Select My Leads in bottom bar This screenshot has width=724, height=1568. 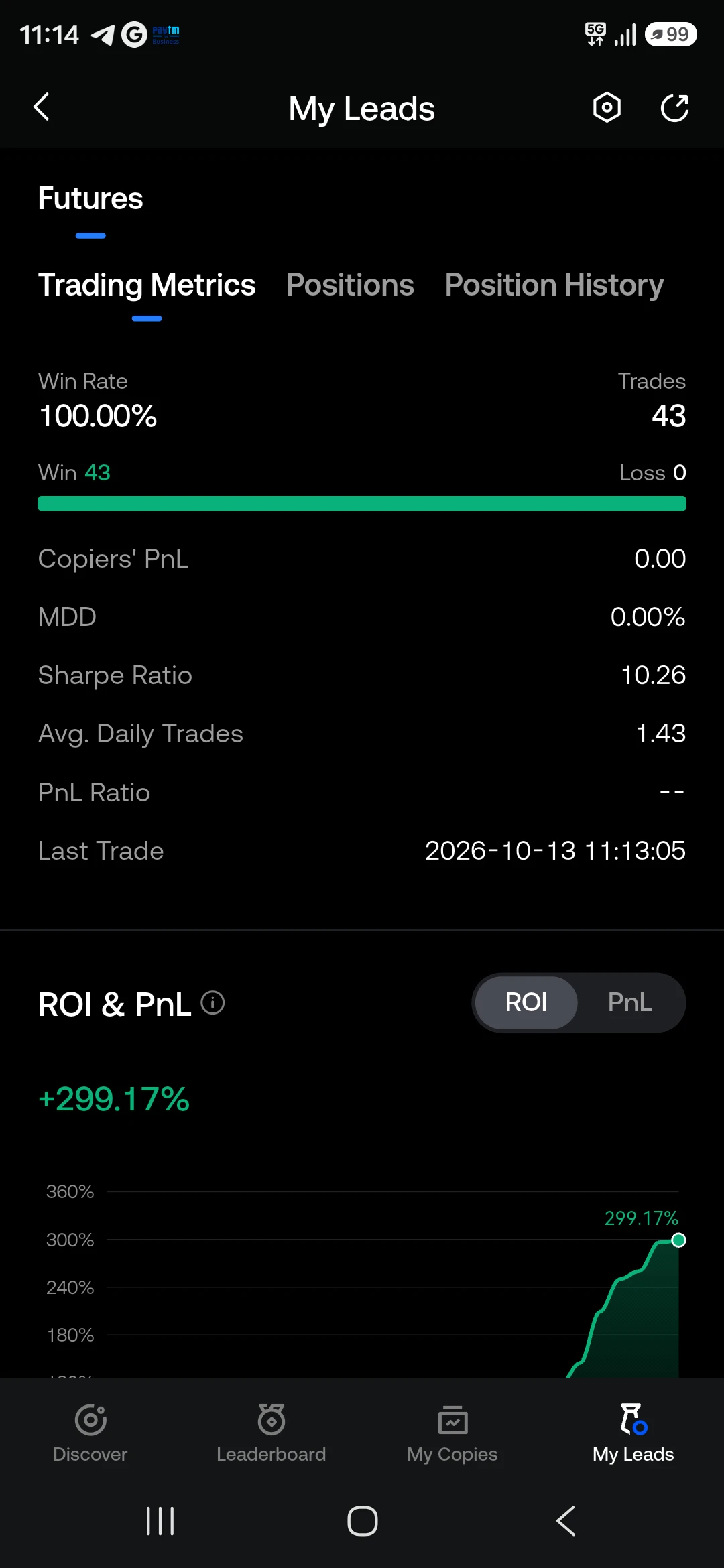[633, 1433]
